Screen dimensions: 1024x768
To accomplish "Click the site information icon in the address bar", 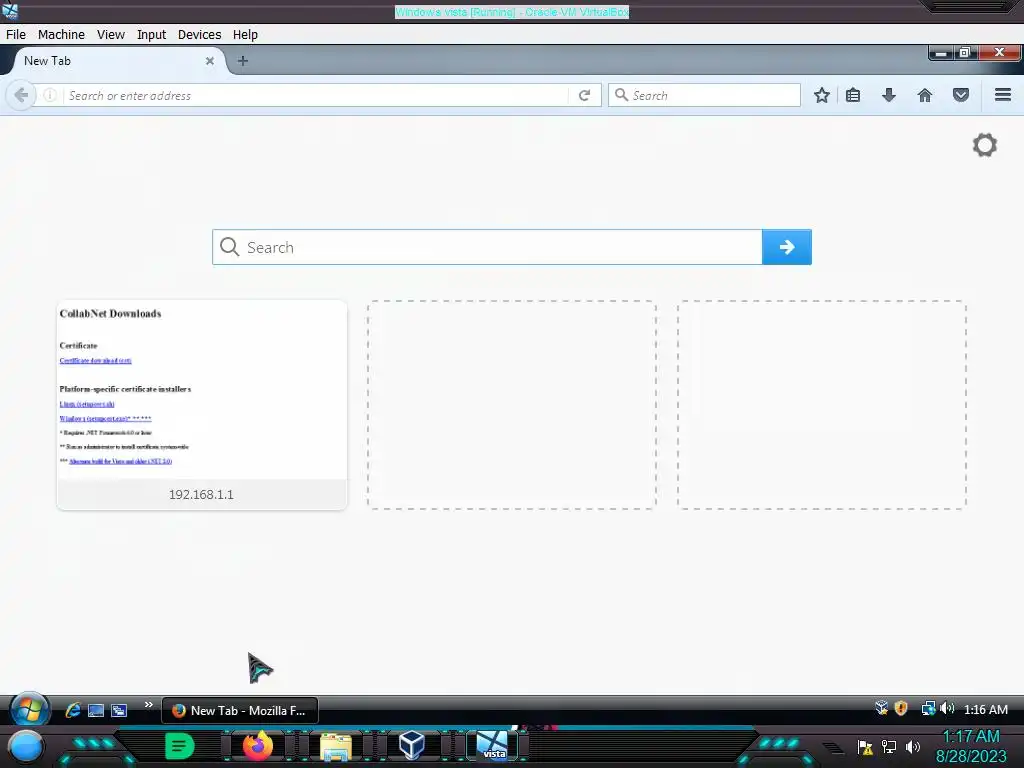I will (x=50, y=95).
